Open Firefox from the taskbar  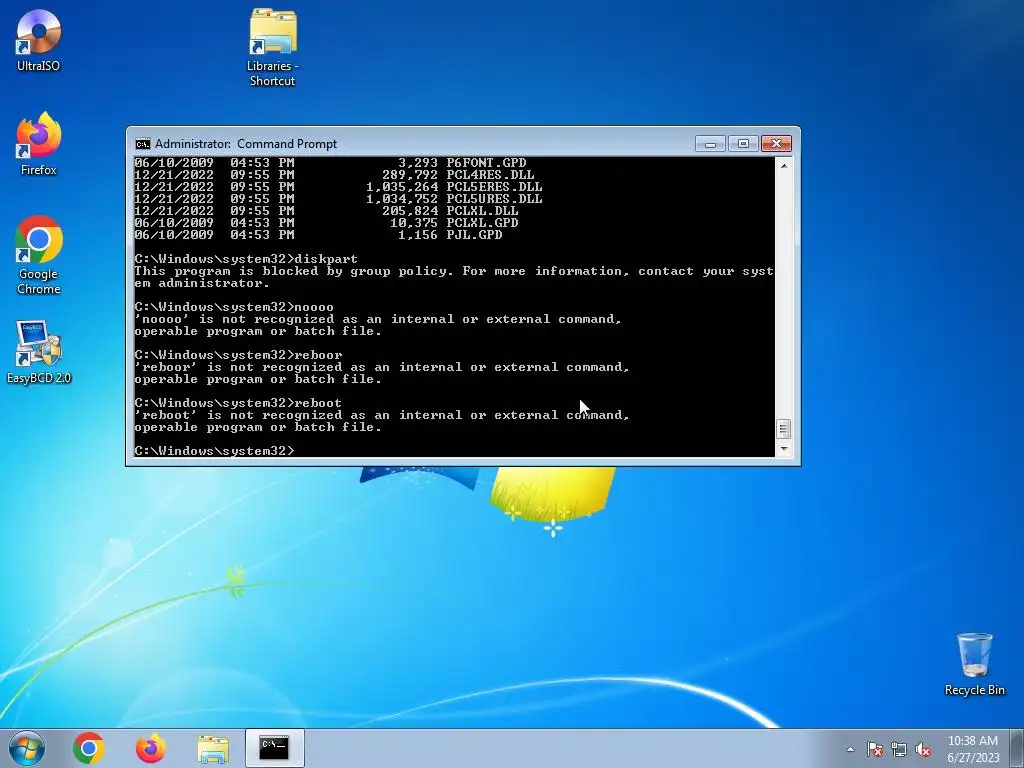click(151, 748)
